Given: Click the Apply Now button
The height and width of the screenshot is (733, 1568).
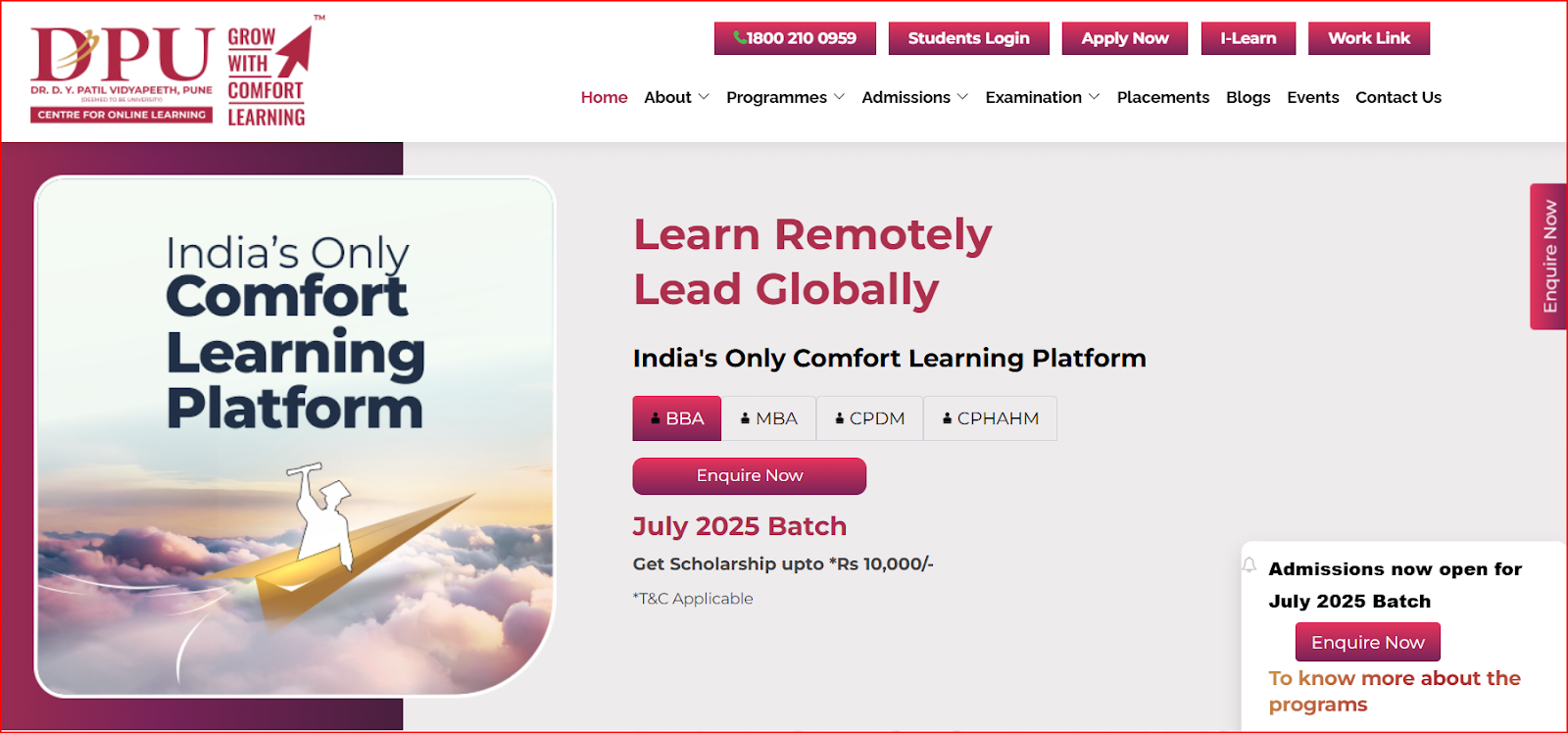Looking at the screenshot, I should [1125, 38].
